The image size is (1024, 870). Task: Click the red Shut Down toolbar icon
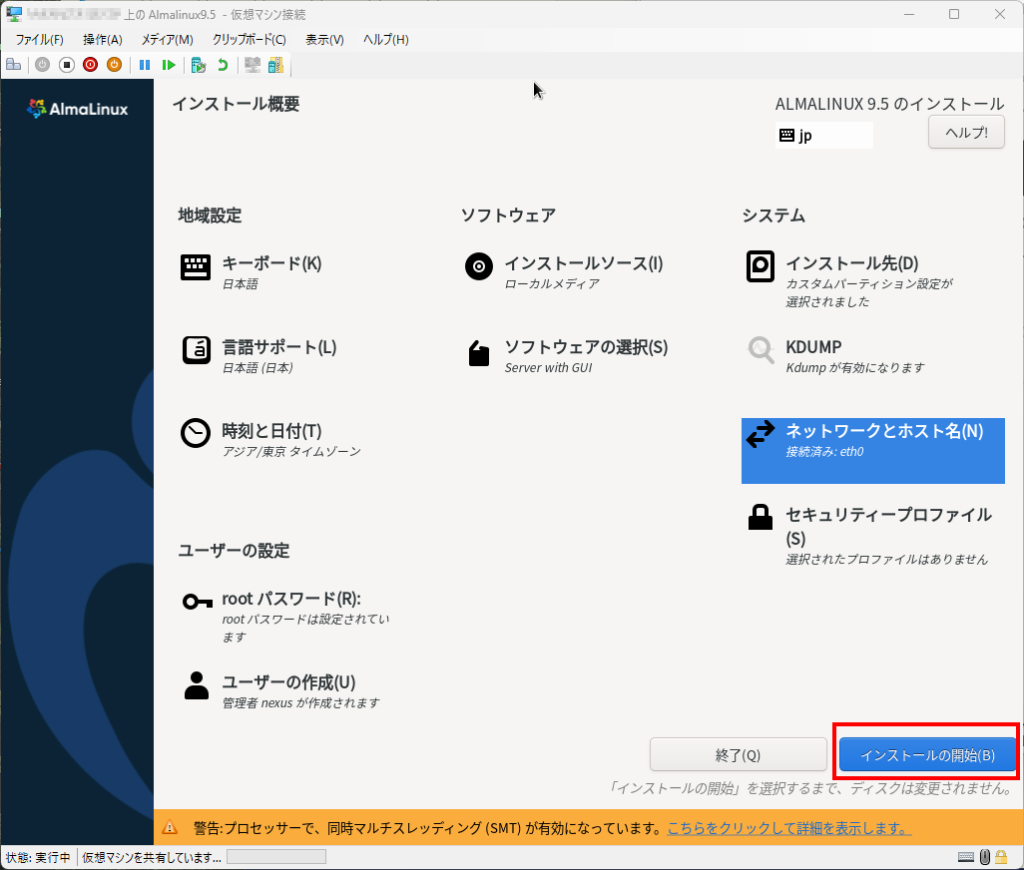click(x=90, y=65)
